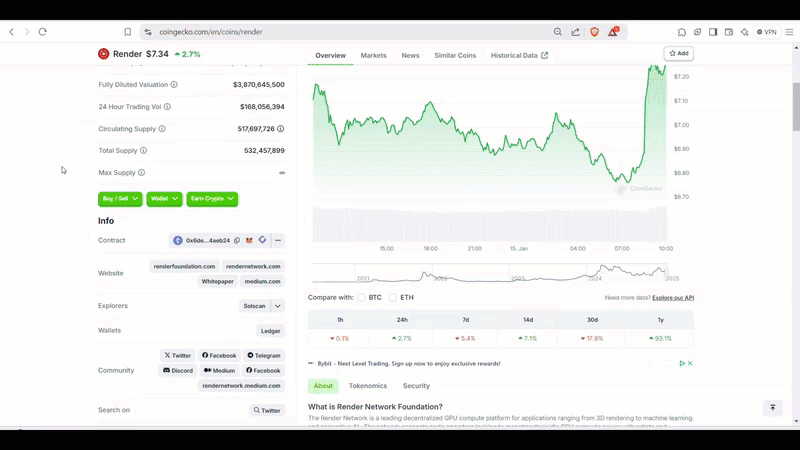Show 24 Hour Trading Vol info icon

coord(167,107)
